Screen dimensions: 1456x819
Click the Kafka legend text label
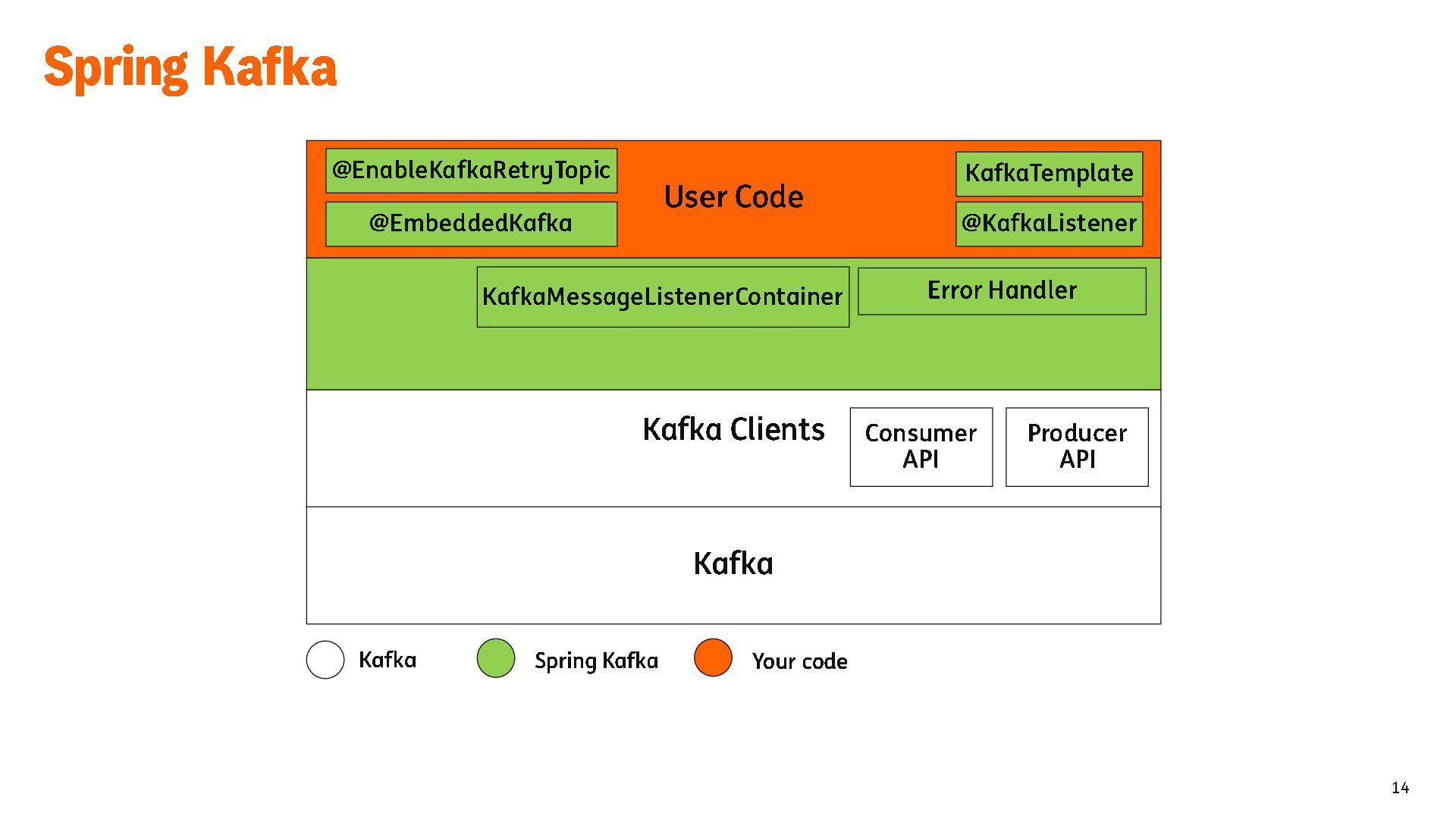tap(388, 660)
